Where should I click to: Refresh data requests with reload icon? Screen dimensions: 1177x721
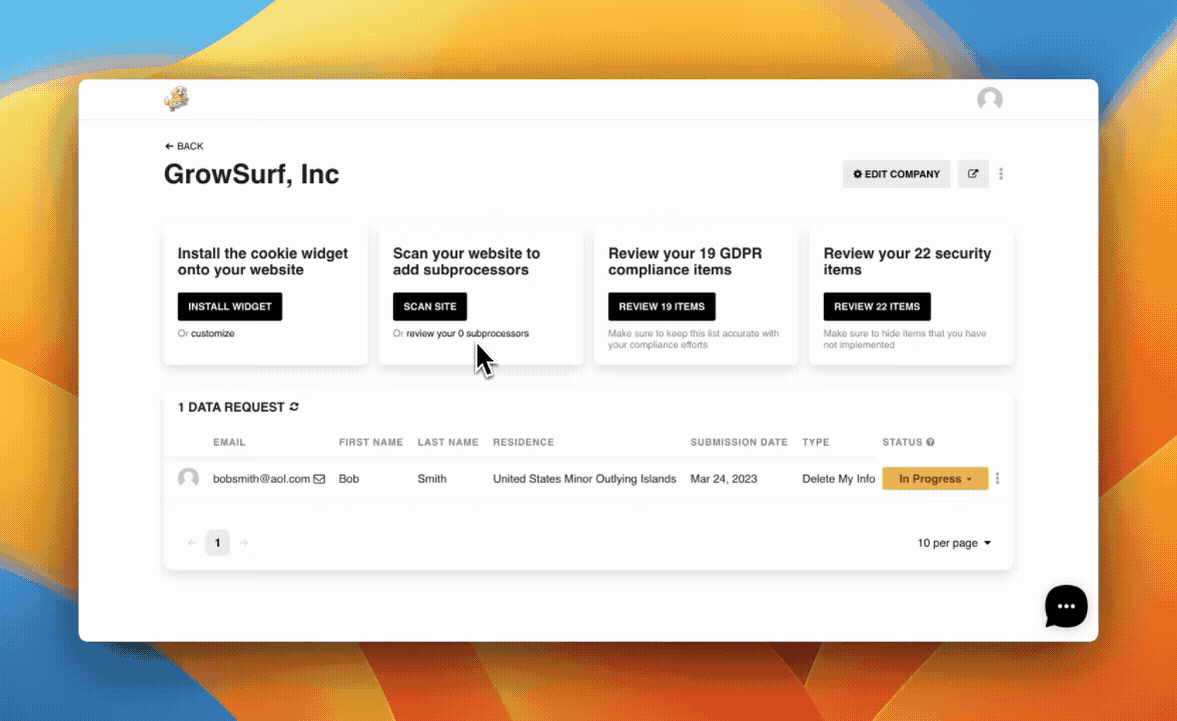(x=294, y=407)
